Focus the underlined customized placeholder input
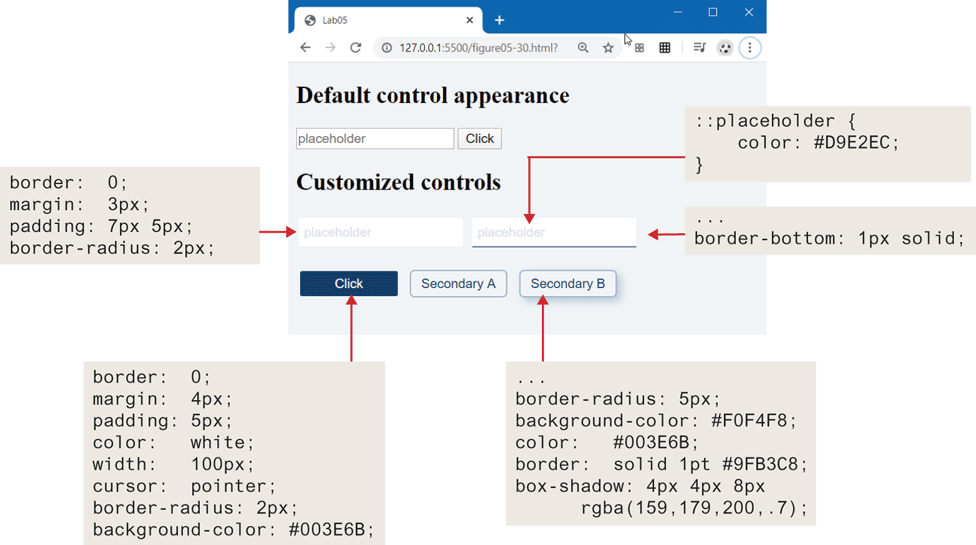Screen dimensions: 976x545 (x=554, y=232)
